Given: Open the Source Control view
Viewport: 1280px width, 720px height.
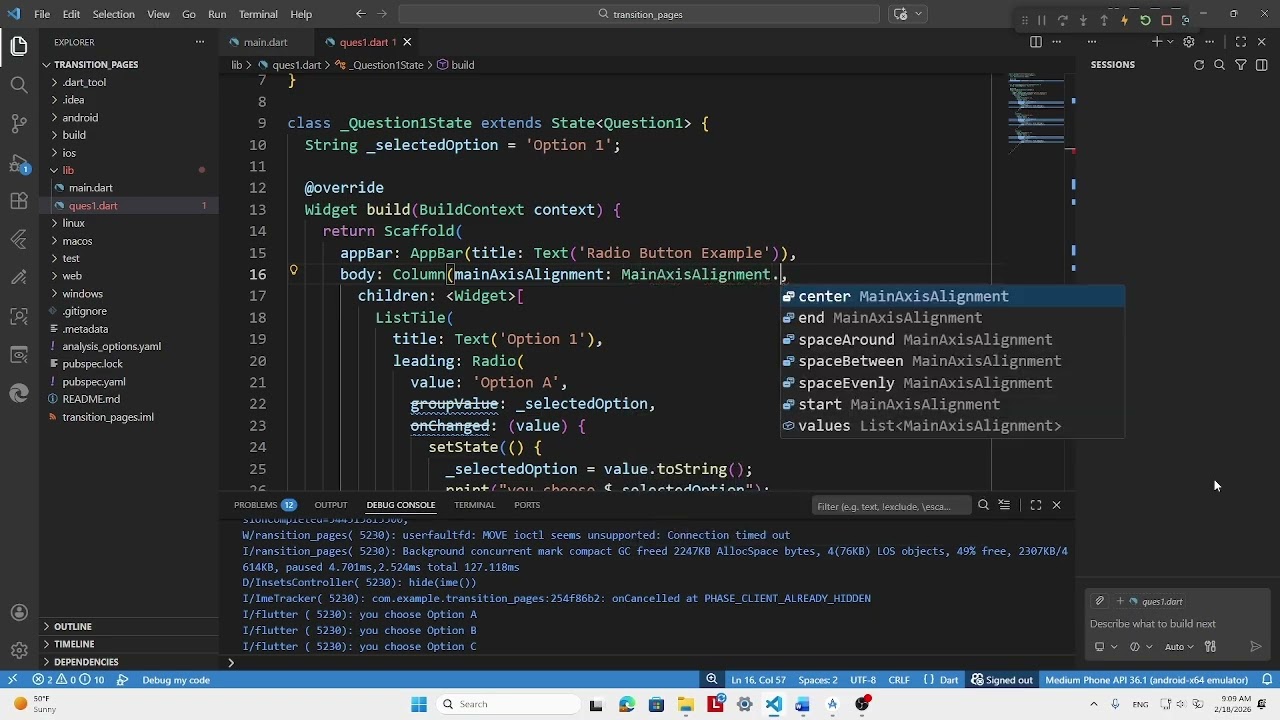Looking at the screenshot, I should 19,124.
